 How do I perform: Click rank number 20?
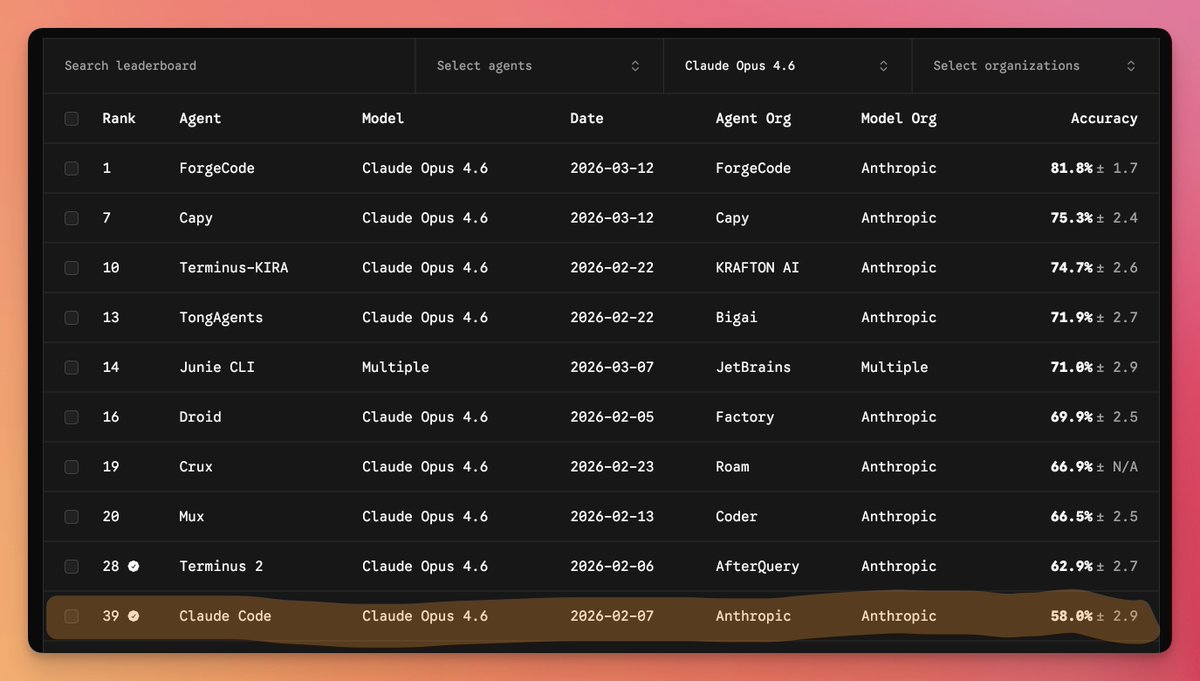pyautogui.click(x=111, y=517)
